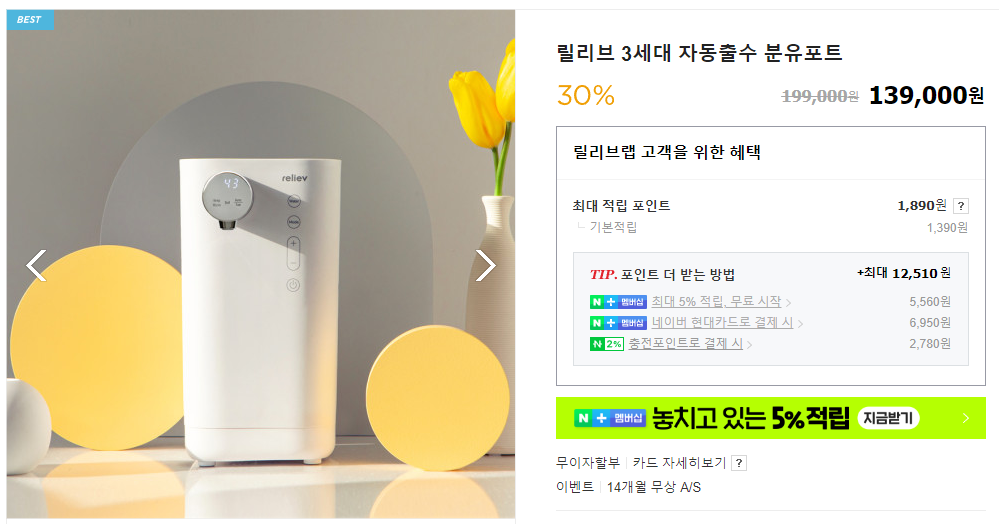Expand arrow after 최대 5% 적립, 무료 시작
This screenshot has height=524, width=999.
point(788,303)
